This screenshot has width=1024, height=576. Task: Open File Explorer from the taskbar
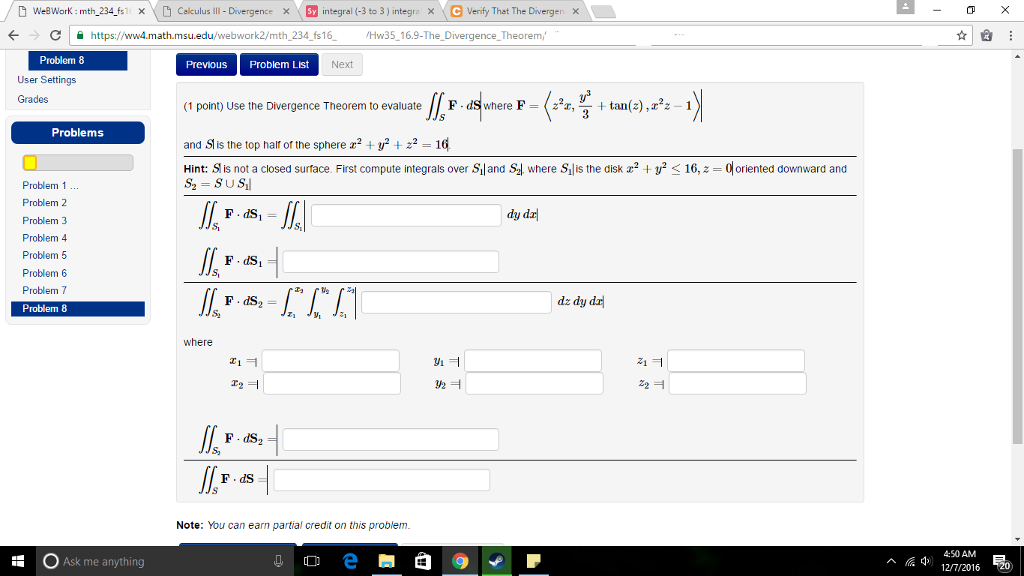point(386,560)
